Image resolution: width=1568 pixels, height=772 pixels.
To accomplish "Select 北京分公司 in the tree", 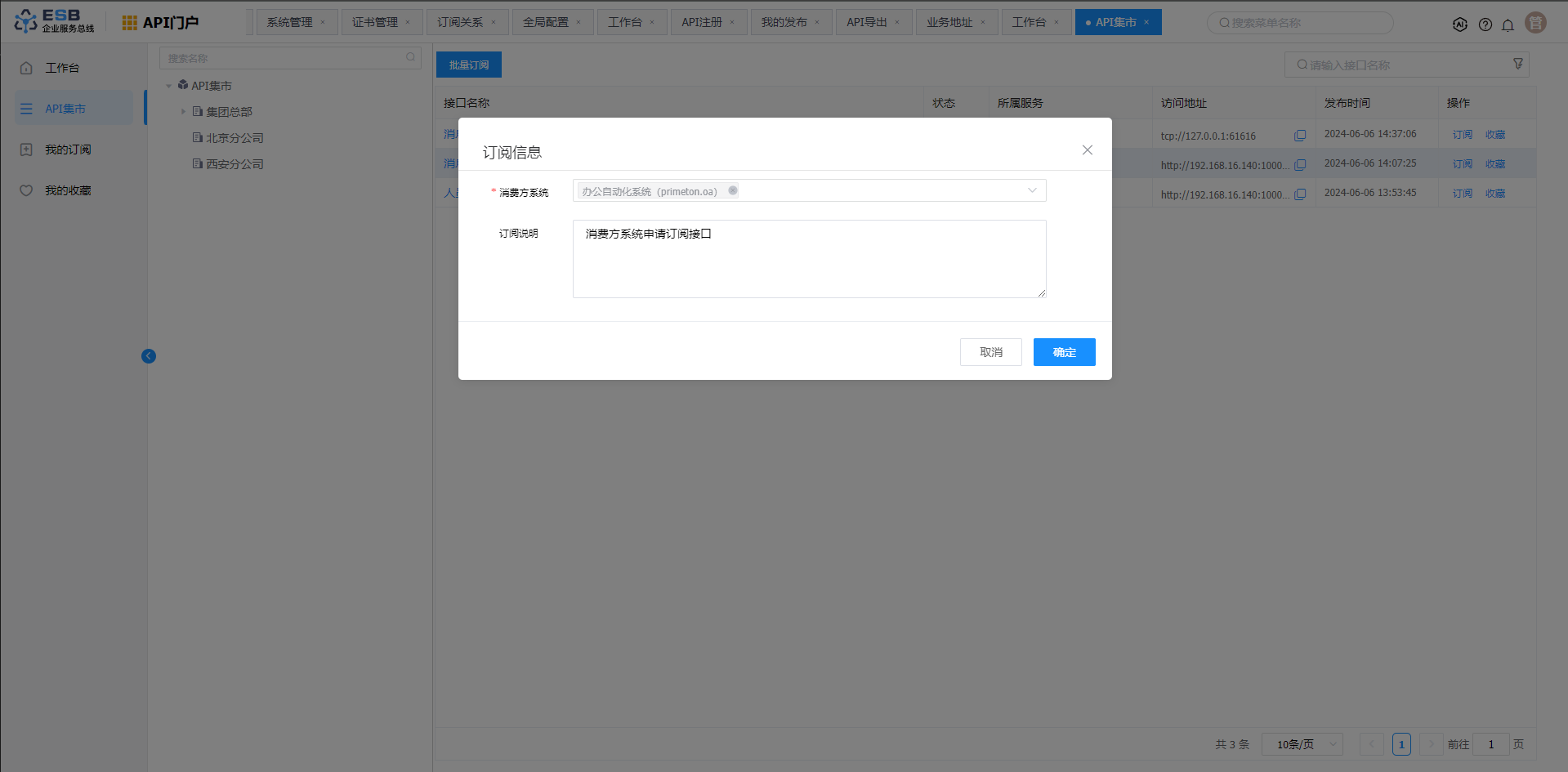I will tap(235, 138).
